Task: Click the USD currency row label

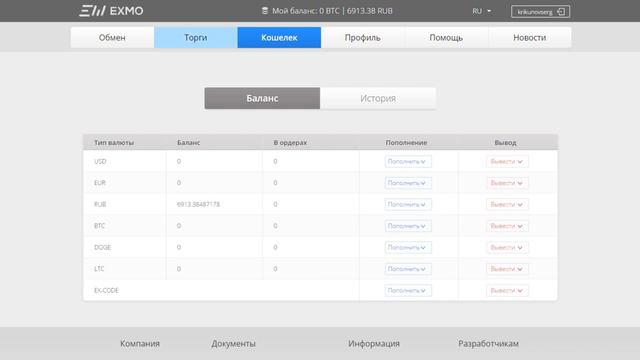Action: tap(100, 162)
